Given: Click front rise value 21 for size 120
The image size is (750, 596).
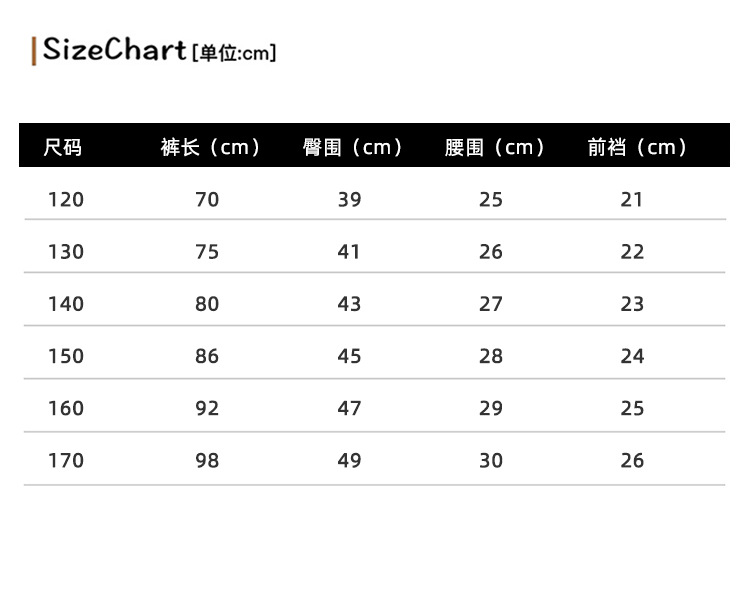Looking at the screenshot, I should (x=632, y=200).
